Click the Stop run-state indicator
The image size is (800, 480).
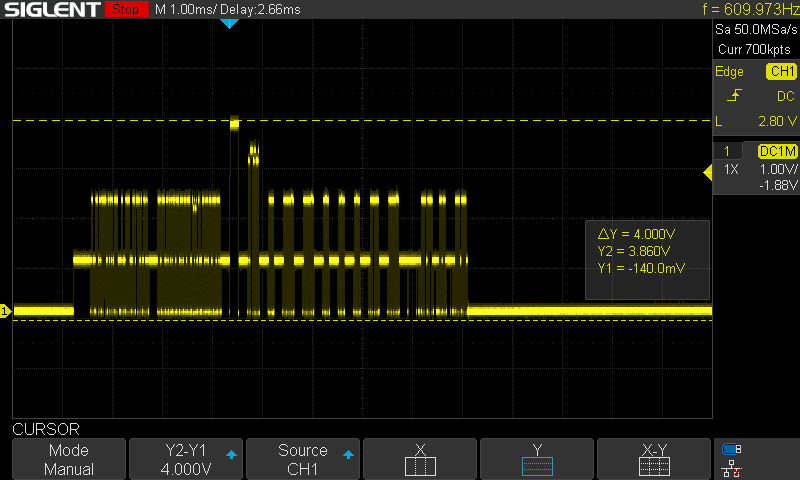tap(127, 9)
